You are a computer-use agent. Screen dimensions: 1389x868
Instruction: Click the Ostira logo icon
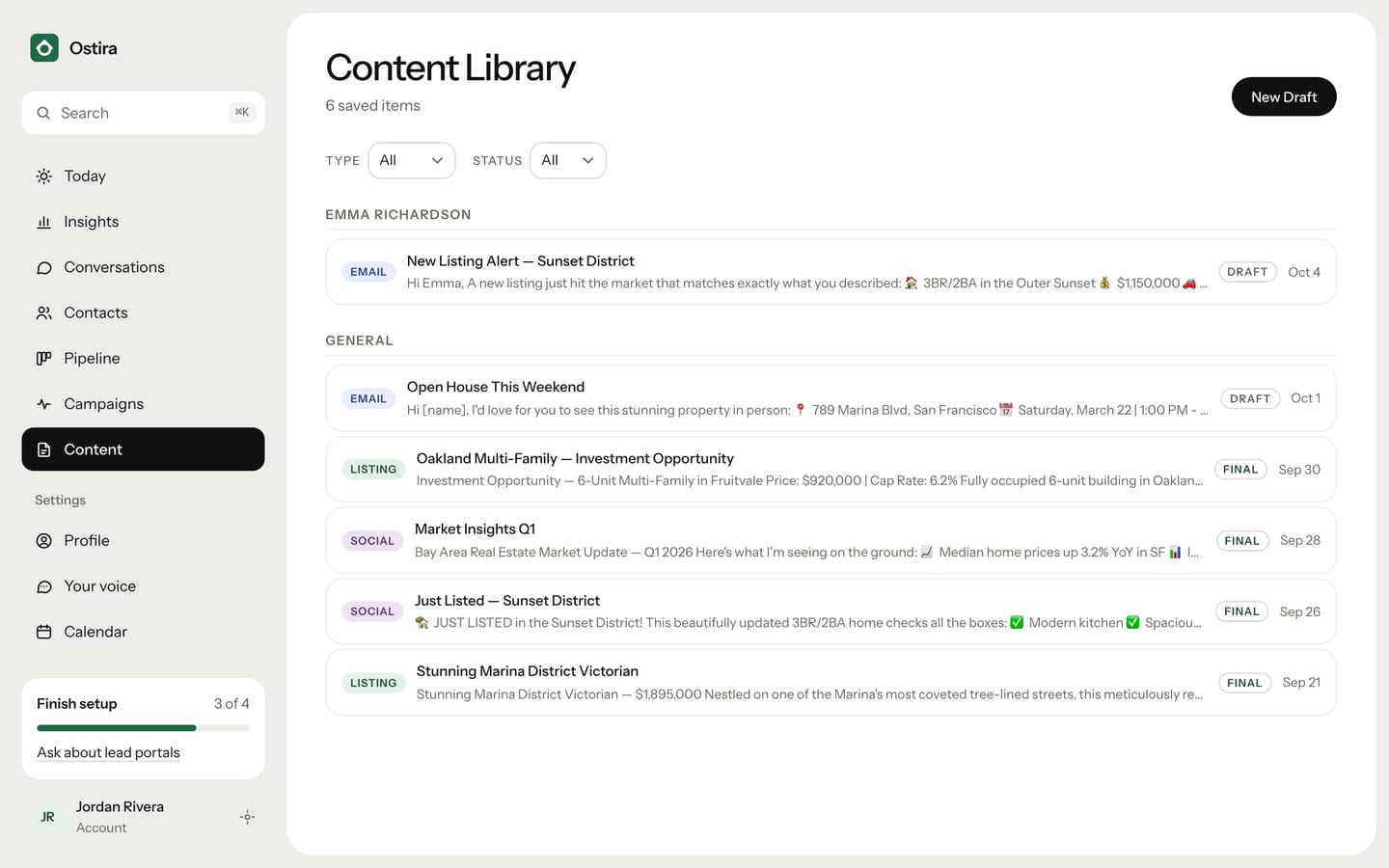point(44,47)
